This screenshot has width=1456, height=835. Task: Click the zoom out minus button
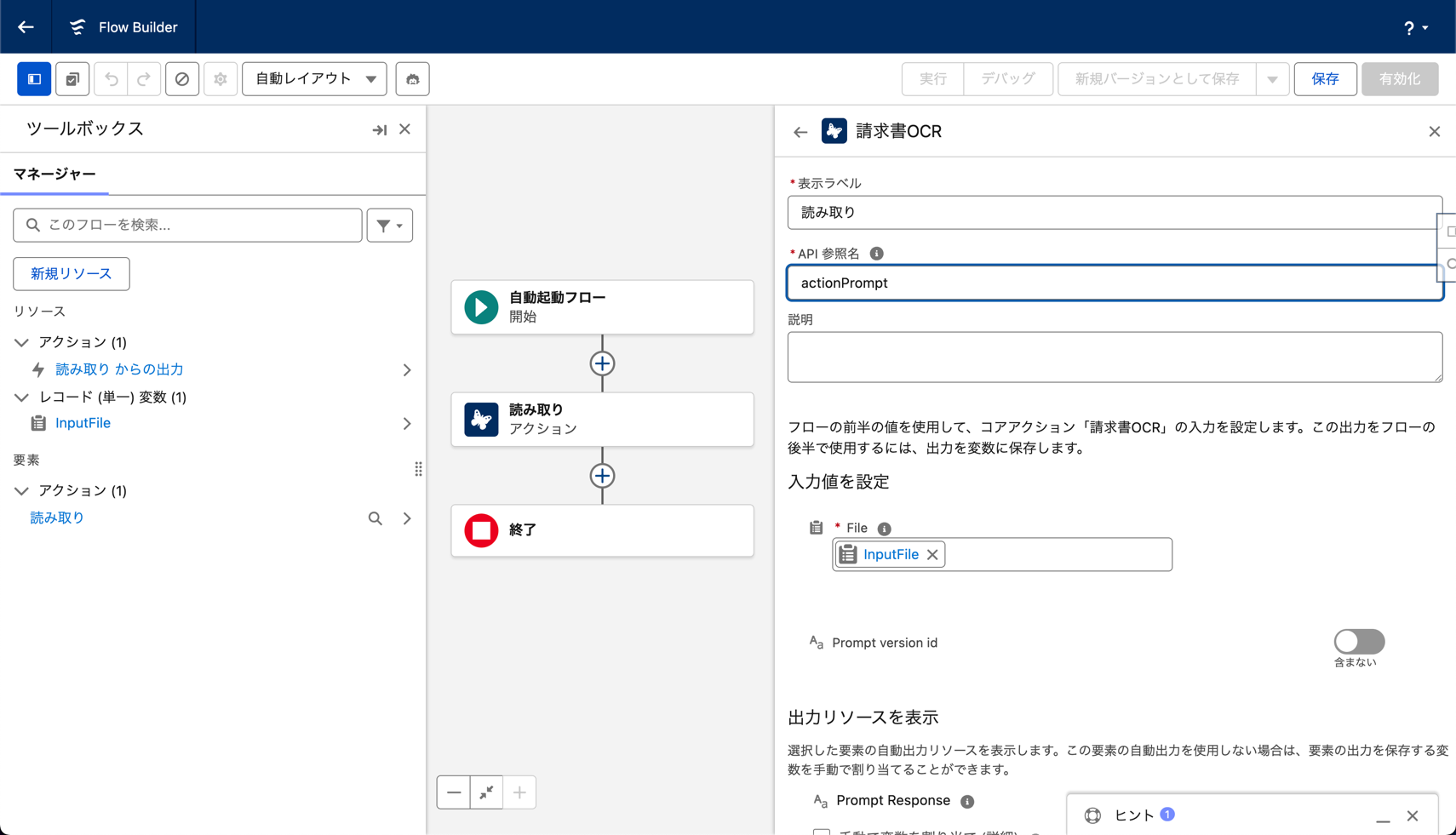point(454,792)
